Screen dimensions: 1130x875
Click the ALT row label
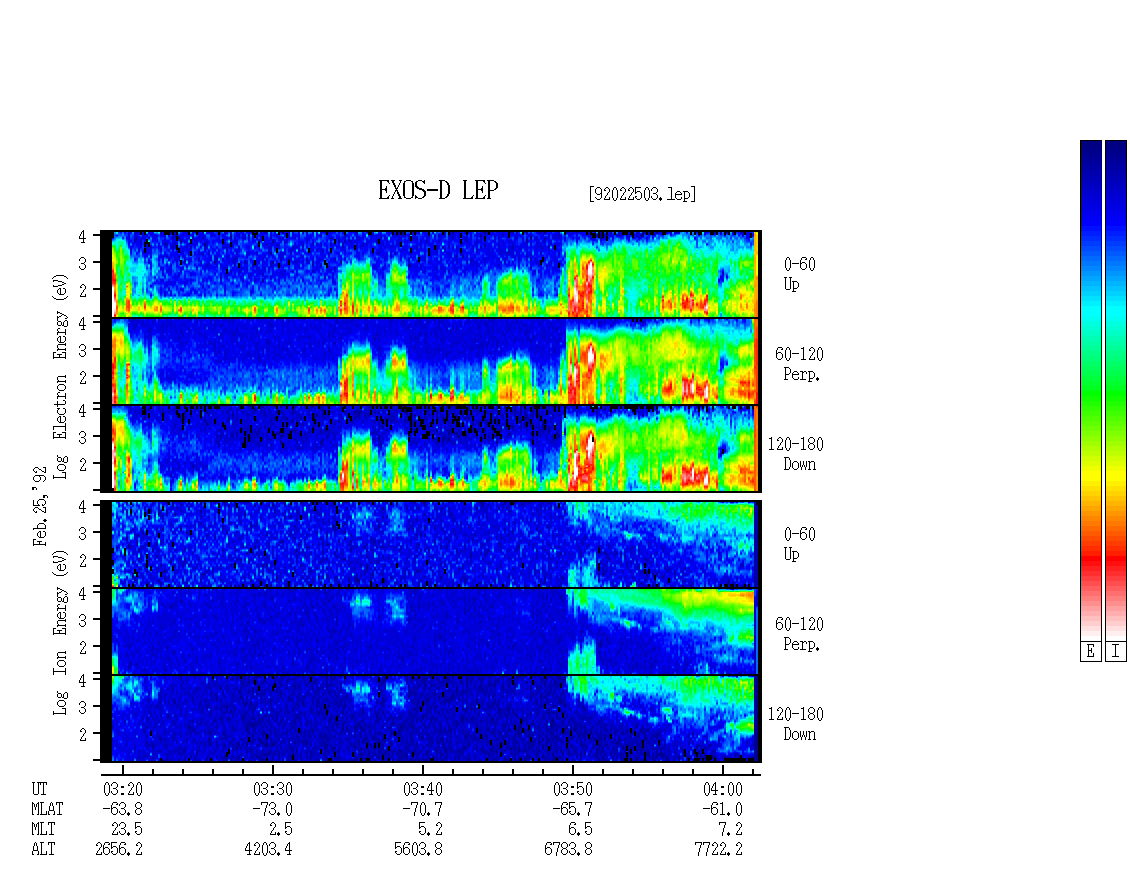pos(43,850)
